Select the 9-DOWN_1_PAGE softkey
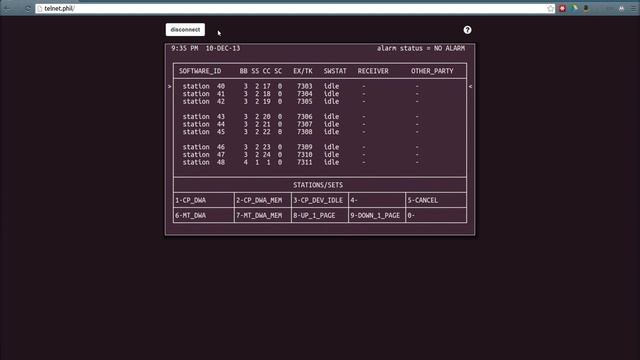The image size is (640, 360). 377,216
